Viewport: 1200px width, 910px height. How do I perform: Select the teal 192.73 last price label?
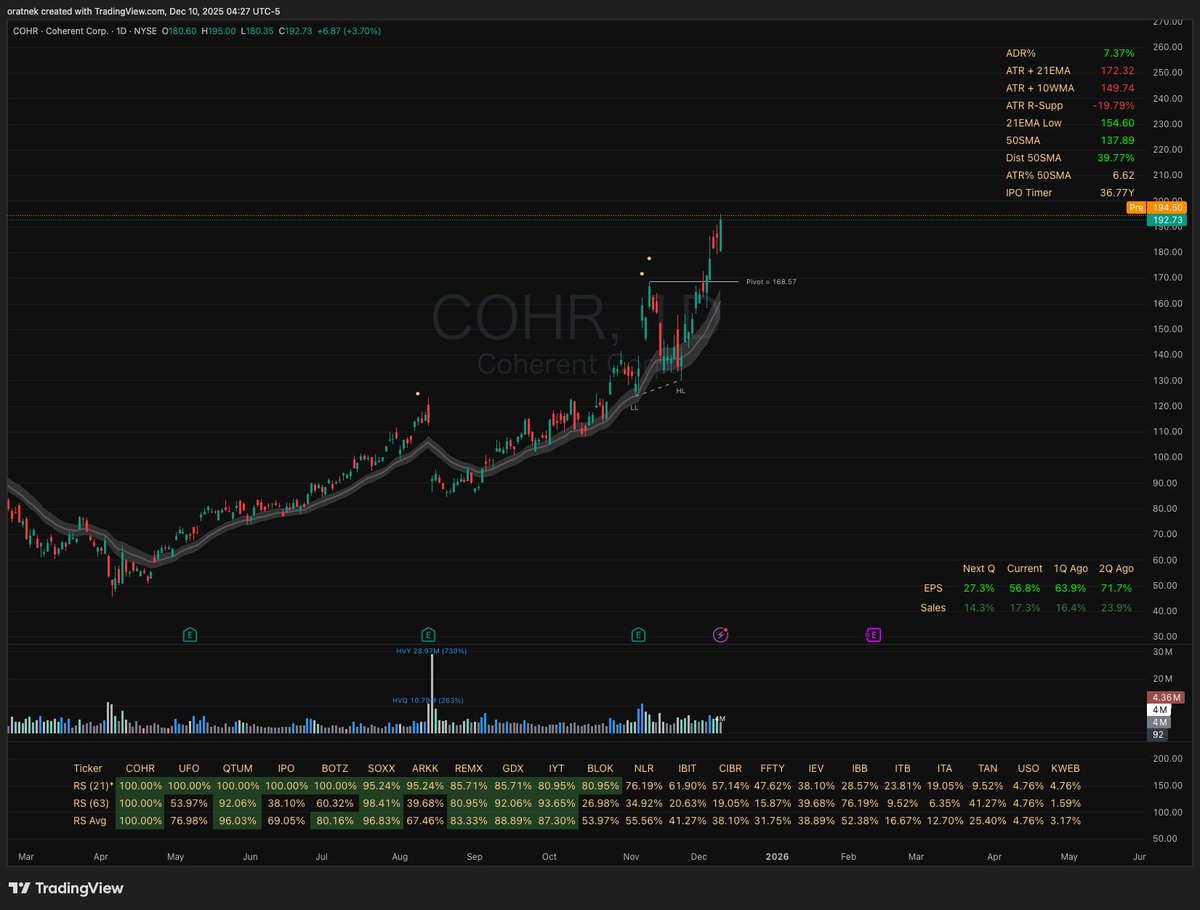coord(1167,219)
